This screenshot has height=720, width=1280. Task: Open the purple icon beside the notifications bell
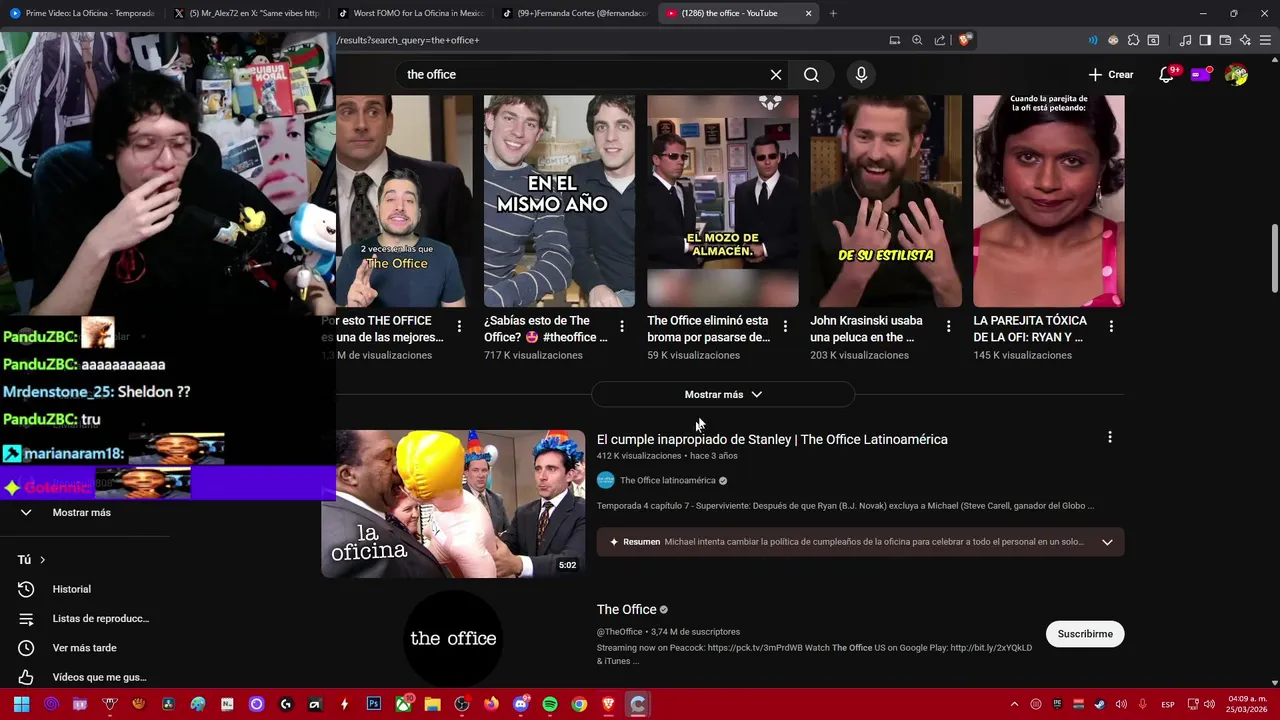tap(1201, 75)
